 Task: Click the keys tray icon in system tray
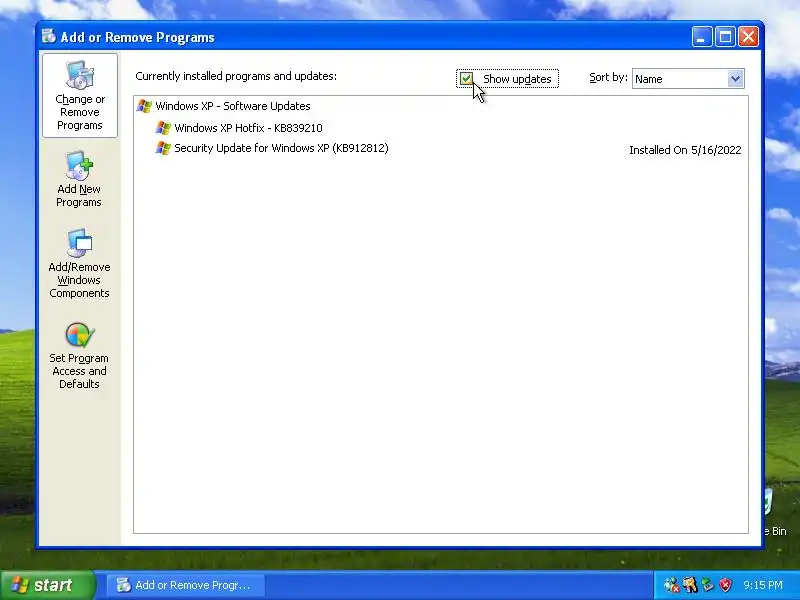(690, 585)
